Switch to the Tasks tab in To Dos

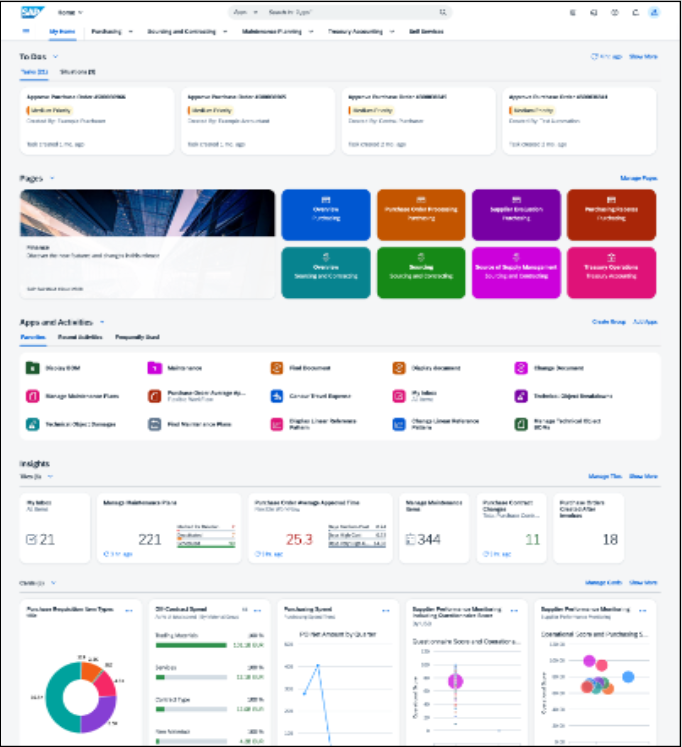click(34, 72)
